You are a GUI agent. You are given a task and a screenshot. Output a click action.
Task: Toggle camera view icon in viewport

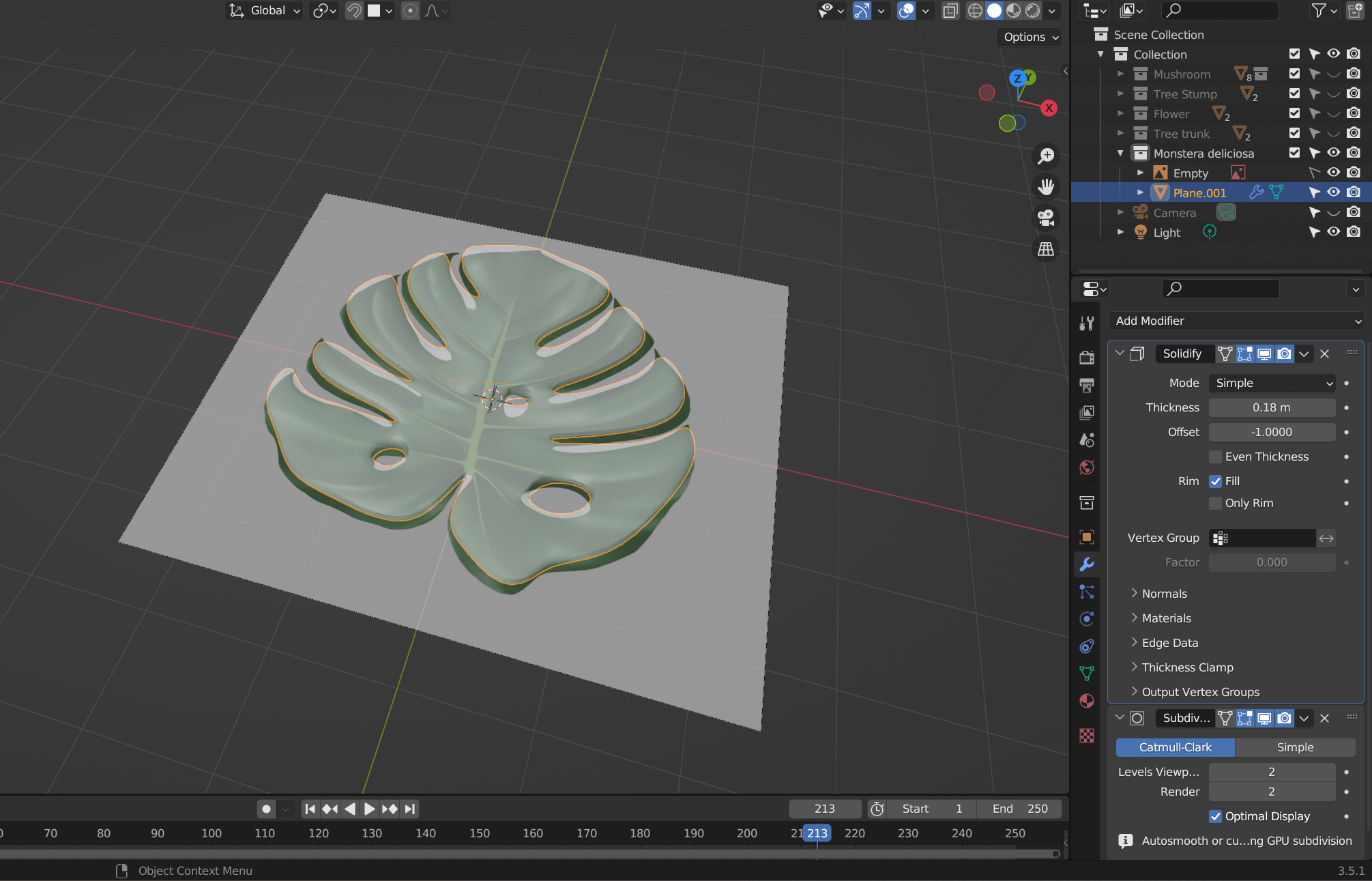pos(1045,218)
